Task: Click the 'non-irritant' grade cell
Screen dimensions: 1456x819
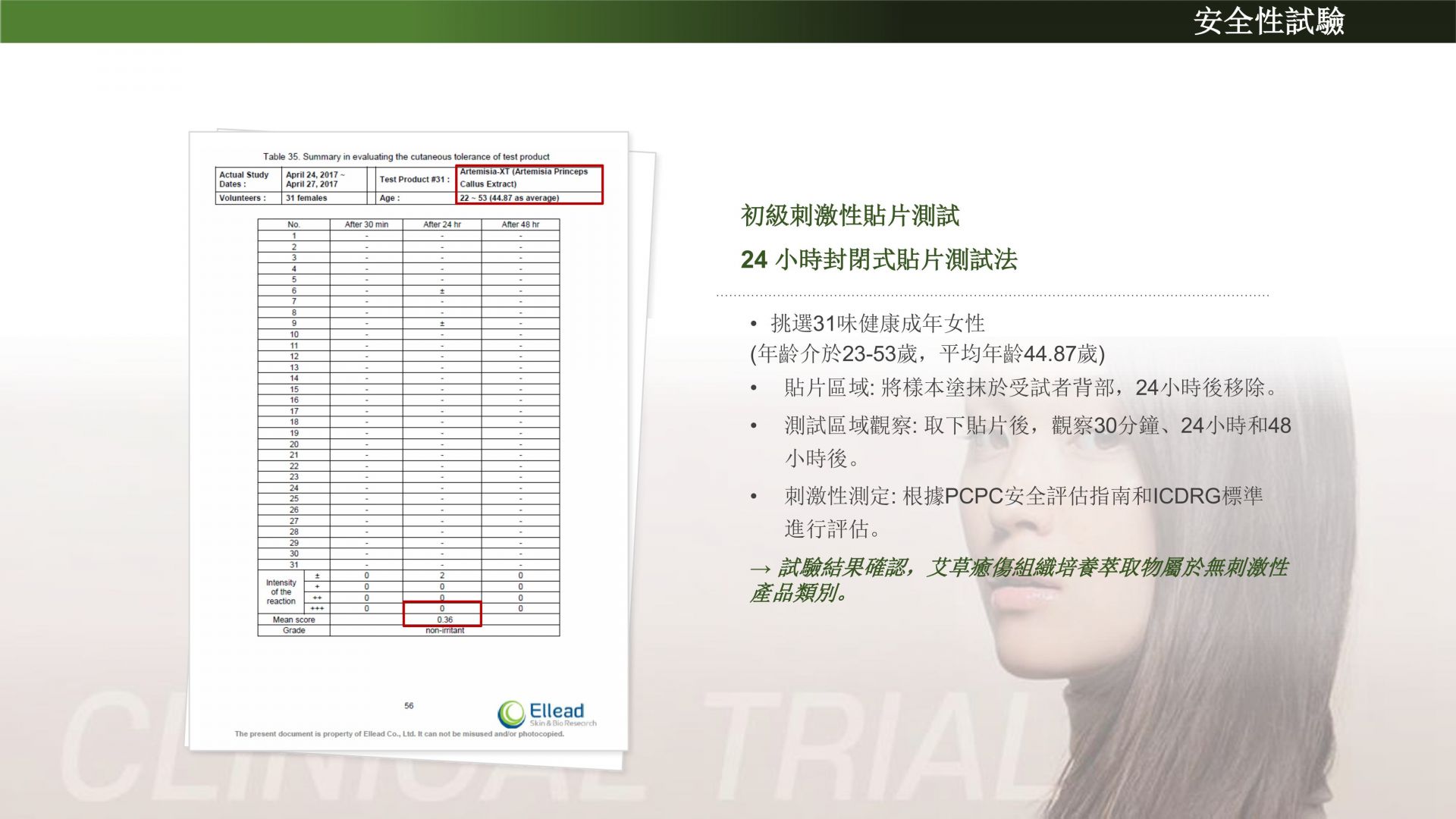Action: click(444, 631)
